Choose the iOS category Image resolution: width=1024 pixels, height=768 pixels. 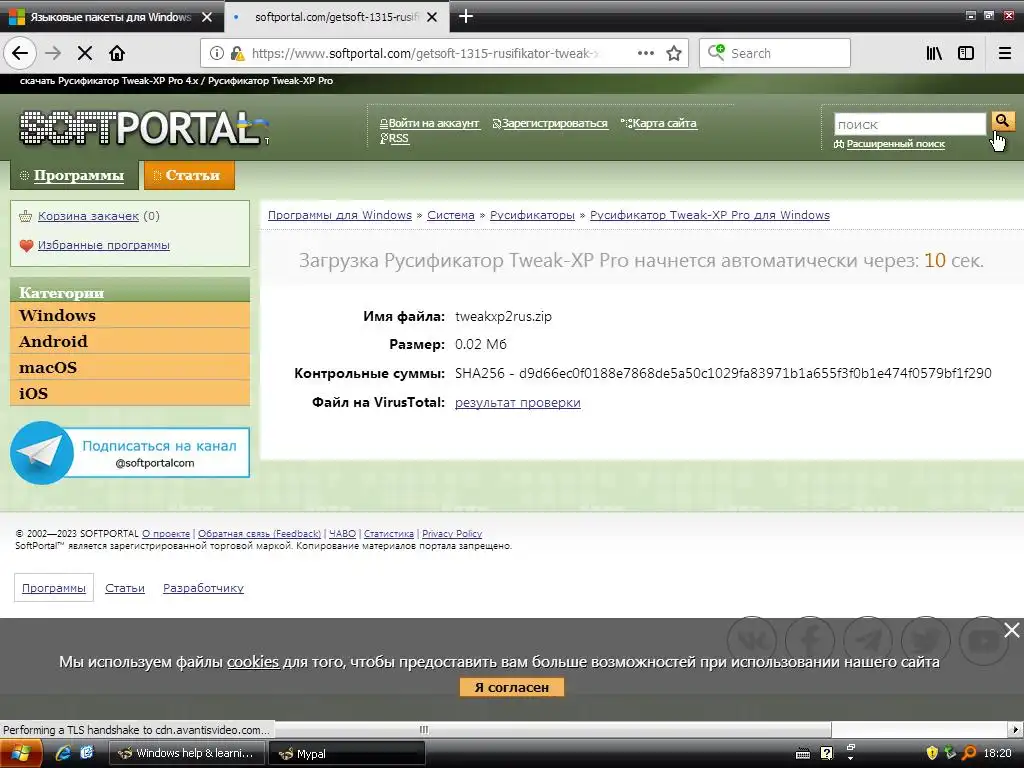coord(130,393)
